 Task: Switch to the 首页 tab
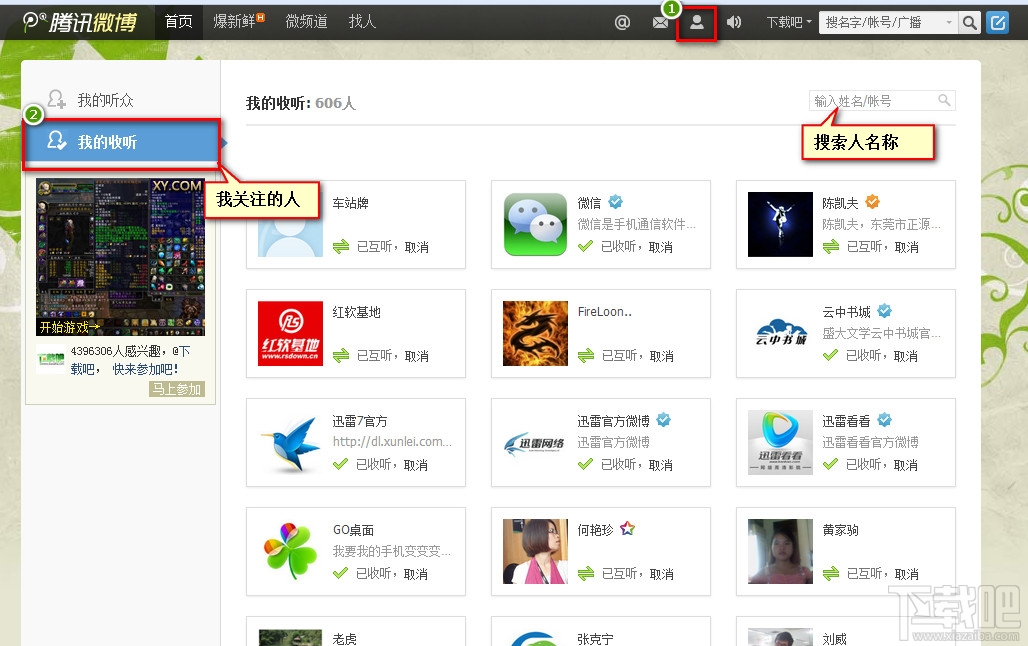coord(179,21)
